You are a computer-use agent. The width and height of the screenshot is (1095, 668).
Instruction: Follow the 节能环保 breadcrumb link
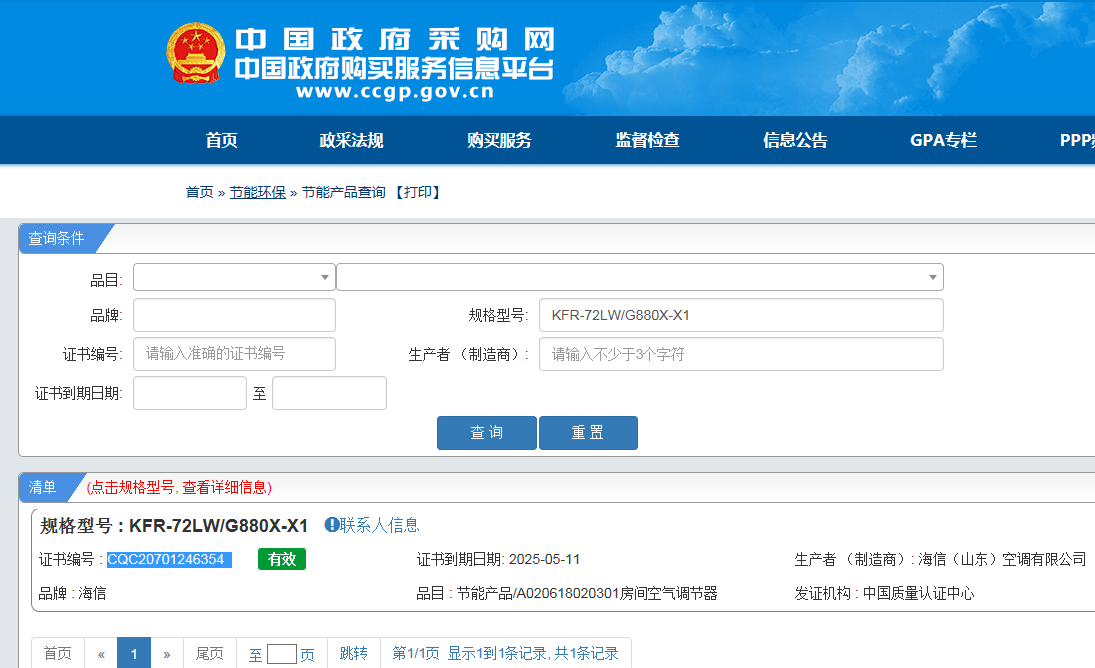pyautogui.click(x=258, y=192)
